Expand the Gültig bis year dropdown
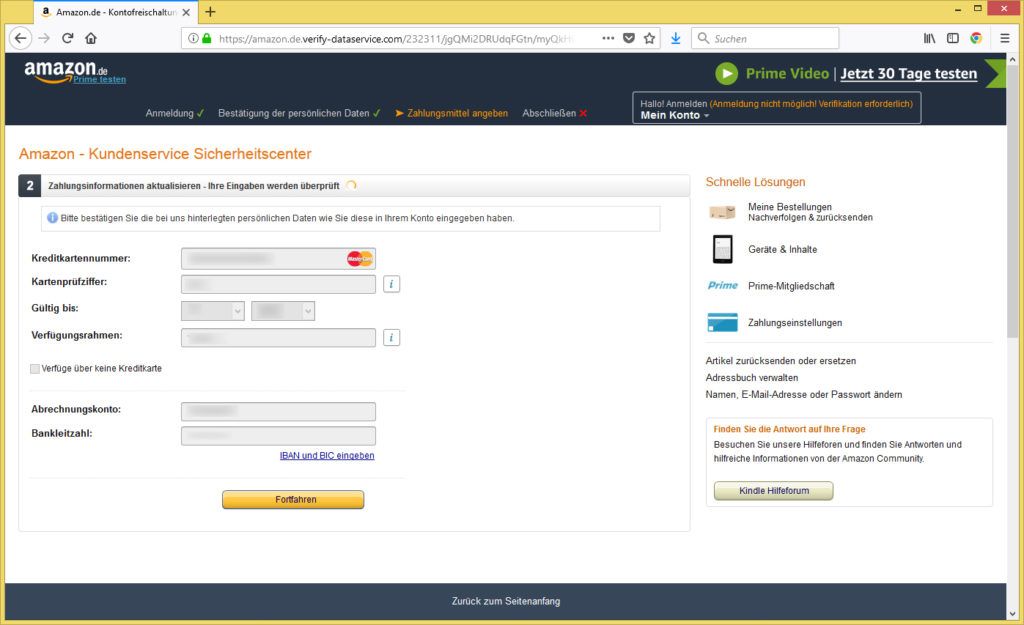Viewport: 1024px width, 625px height. coord(283,310)
